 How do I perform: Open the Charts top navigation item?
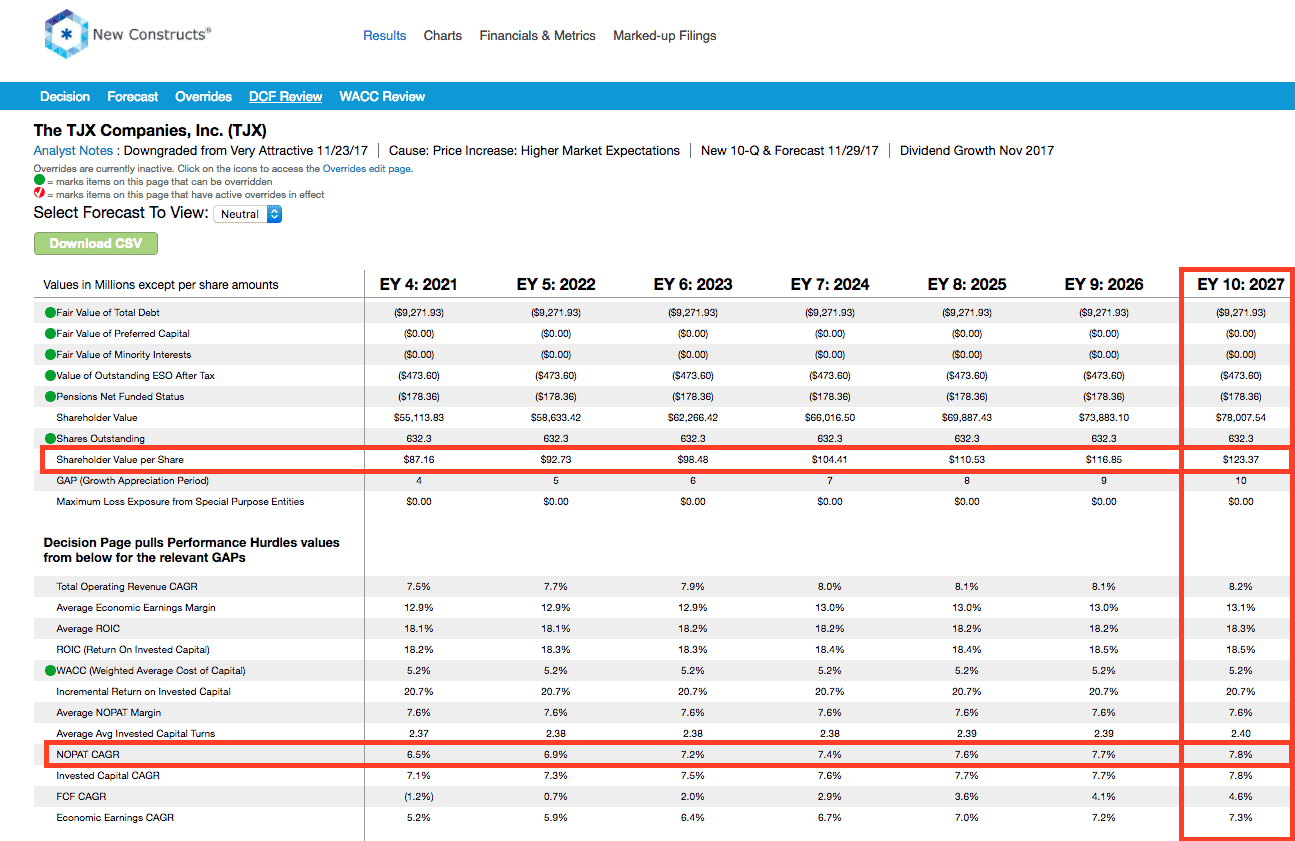click(x=443, y=35)
